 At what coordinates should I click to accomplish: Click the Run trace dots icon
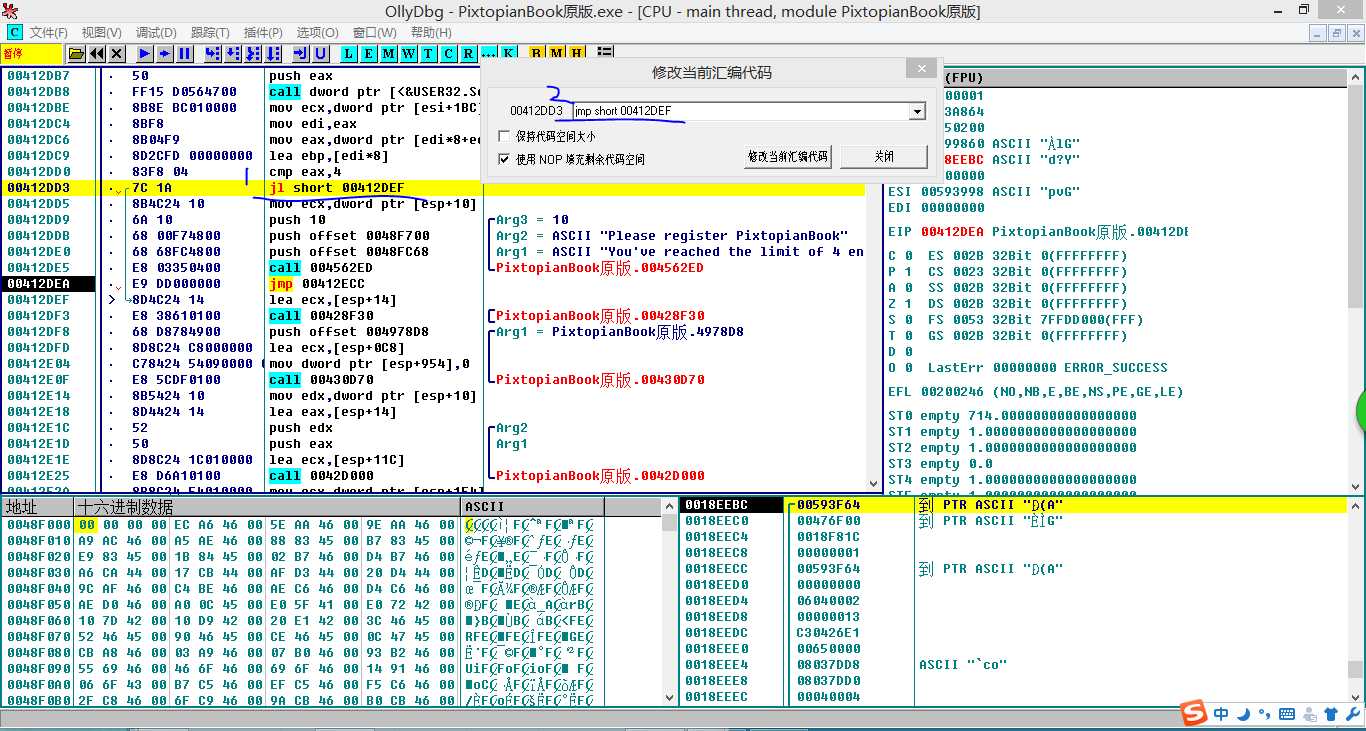pyautogui.click(x=488, y=53)
